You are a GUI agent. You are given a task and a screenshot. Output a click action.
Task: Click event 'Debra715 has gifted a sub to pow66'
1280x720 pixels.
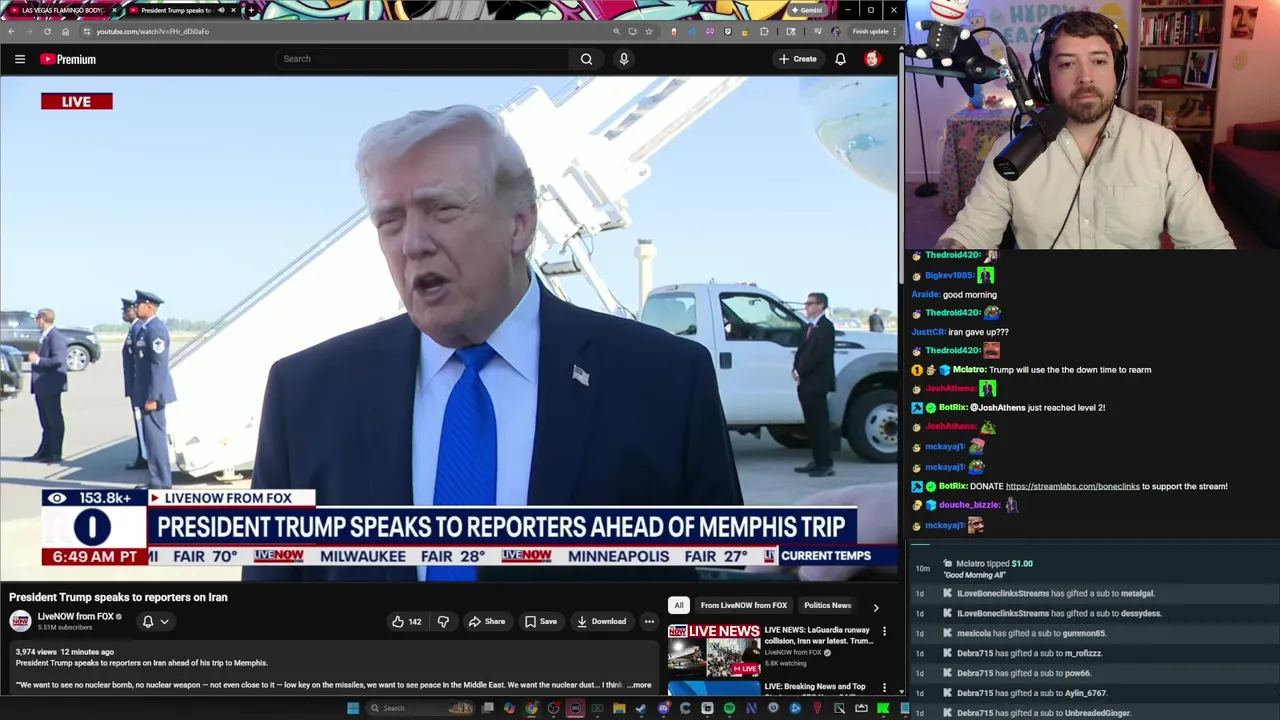pos(1023,673)
